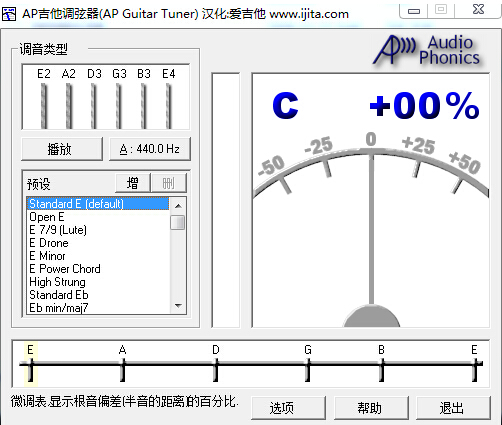
Task: Click the B marker on the string bar
Action: (382, 364)
